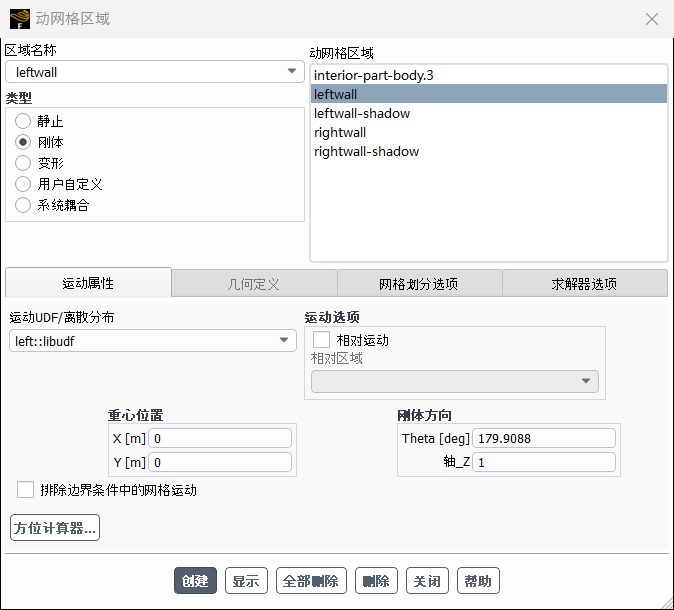Click the Theta [deg] input field
This screenshot has width=674, height=610.
[x=544, y=438]
